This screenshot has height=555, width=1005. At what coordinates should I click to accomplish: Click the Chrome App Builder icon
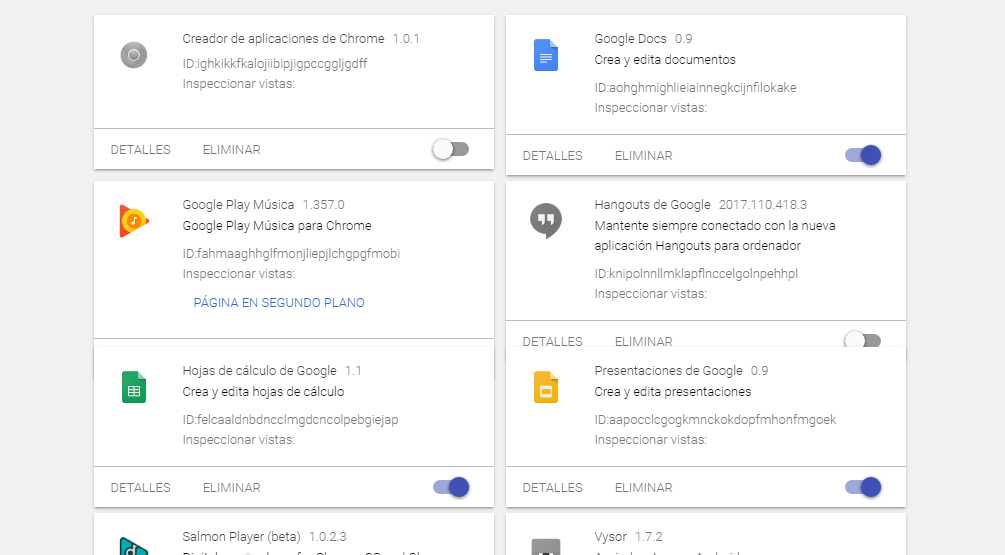134,55
